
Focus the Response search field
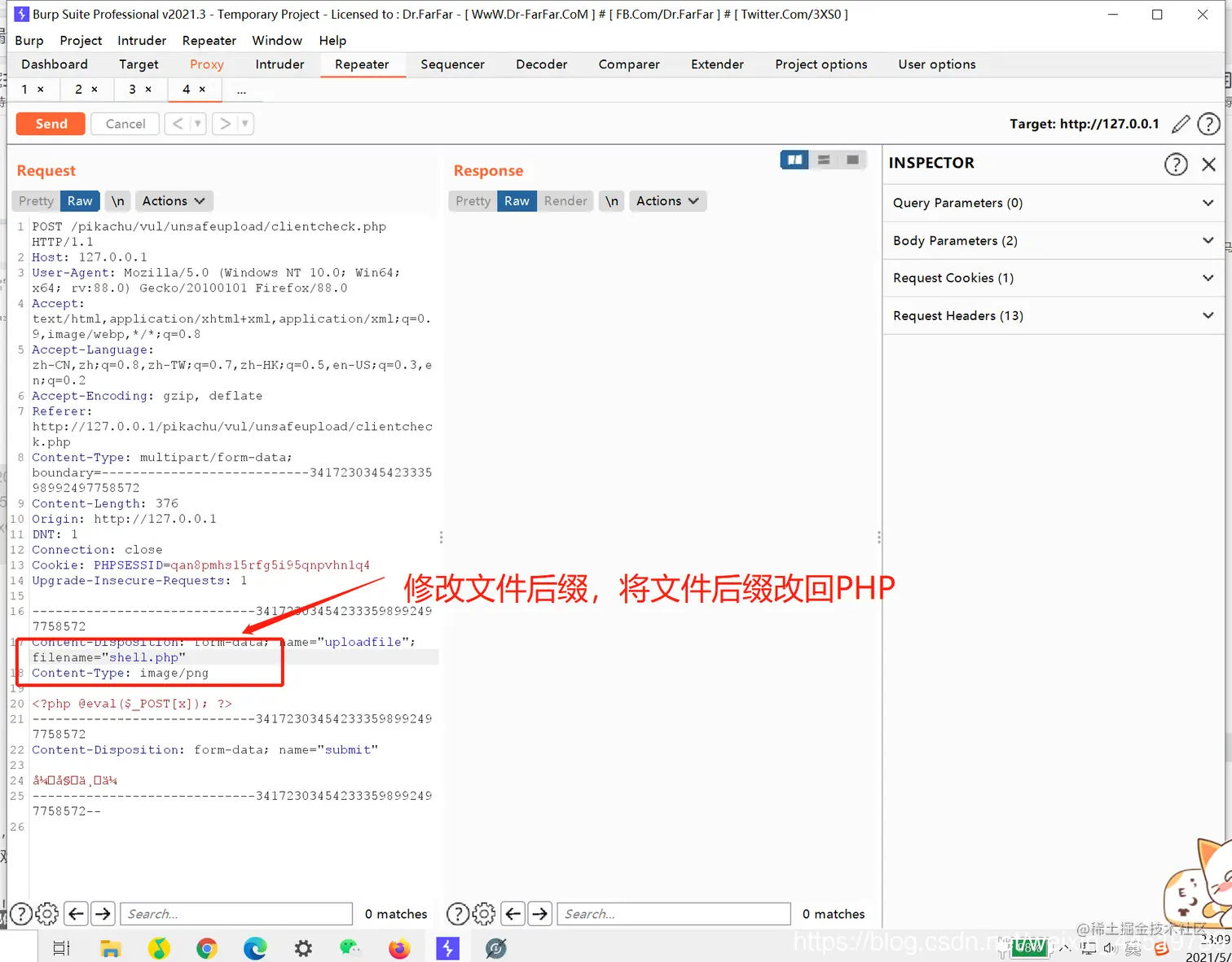[x=674, y=914]
